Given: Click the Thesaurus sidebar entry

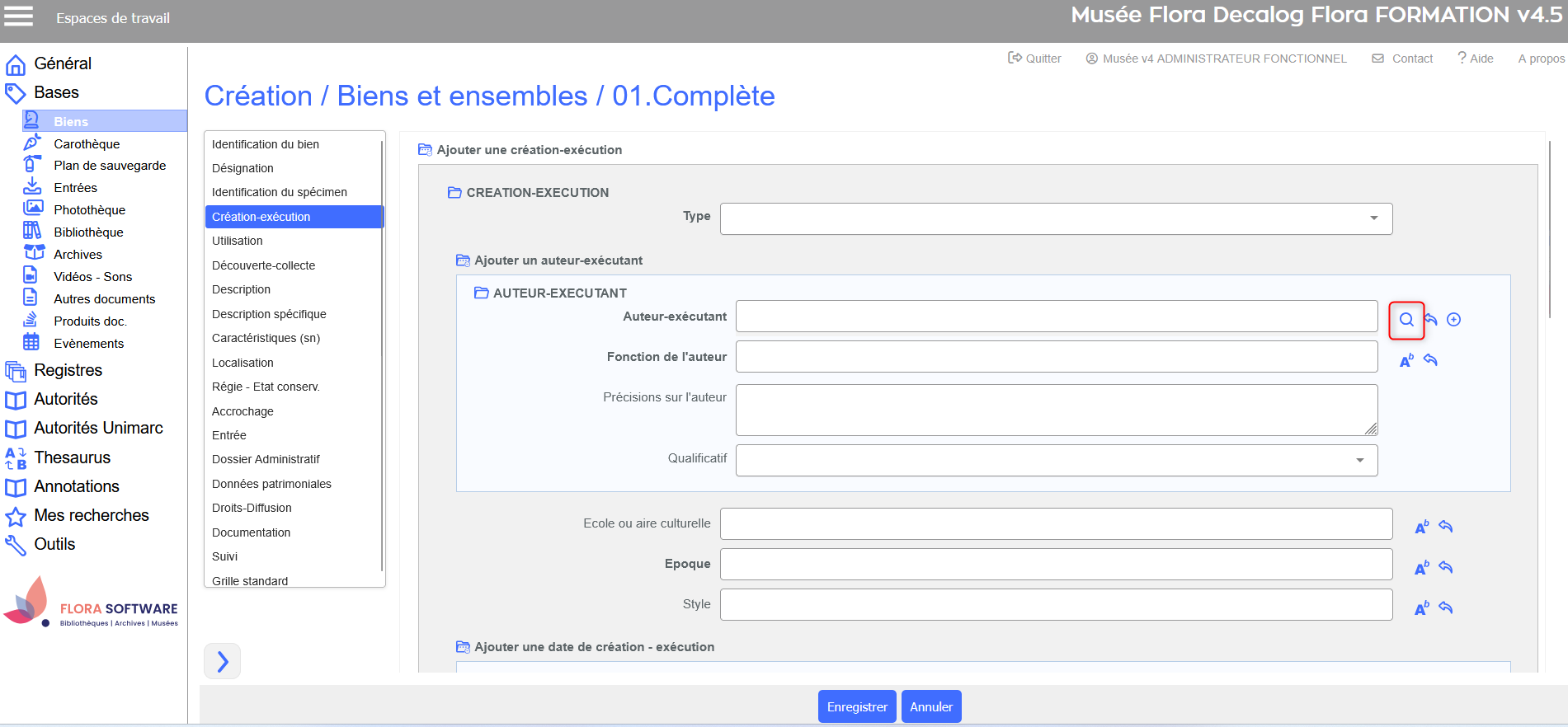Looking at the screenshot, I should tap(72, 457).
